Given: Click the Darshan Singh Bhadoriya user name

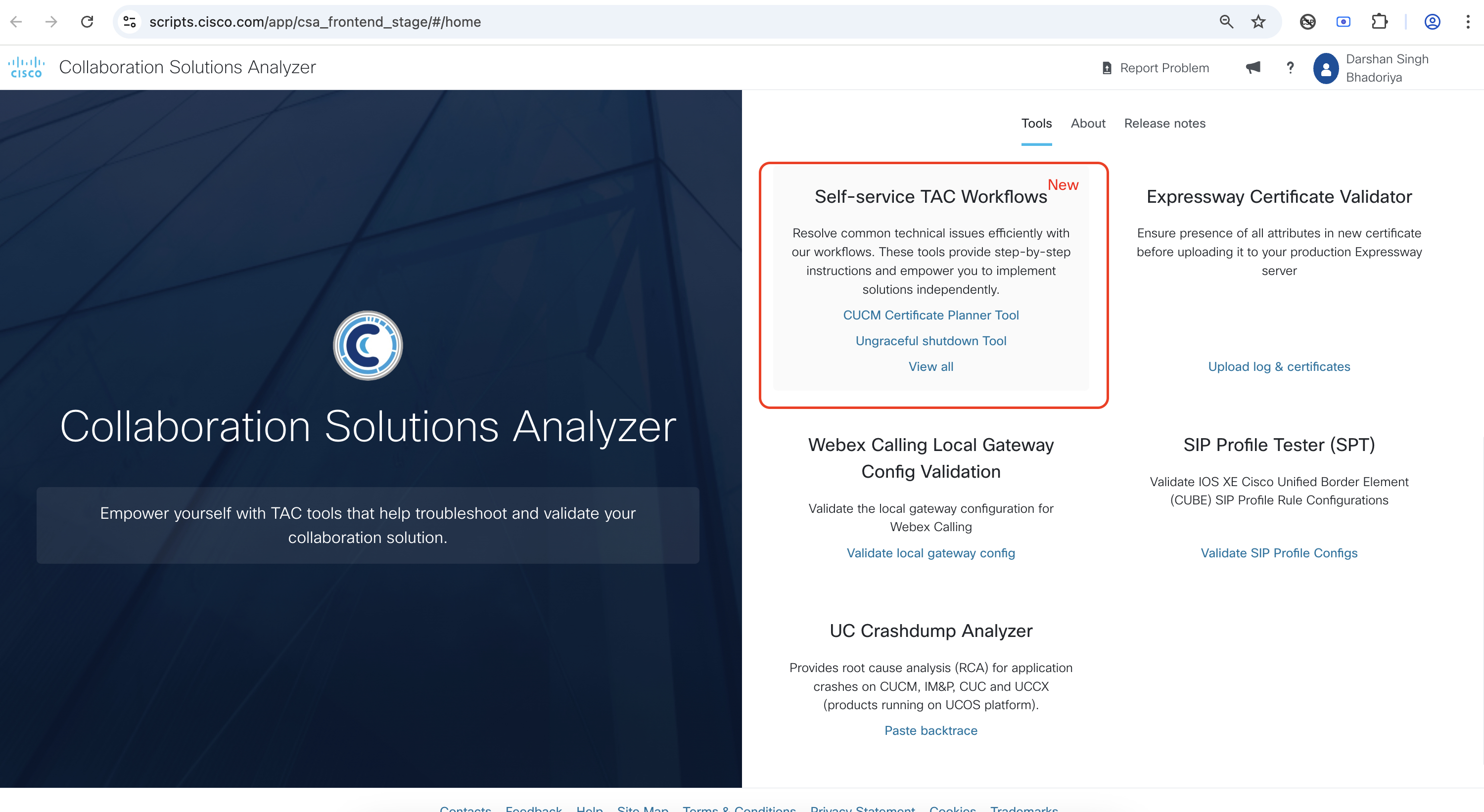Looking at the screenshot, I should point(1387,68).
